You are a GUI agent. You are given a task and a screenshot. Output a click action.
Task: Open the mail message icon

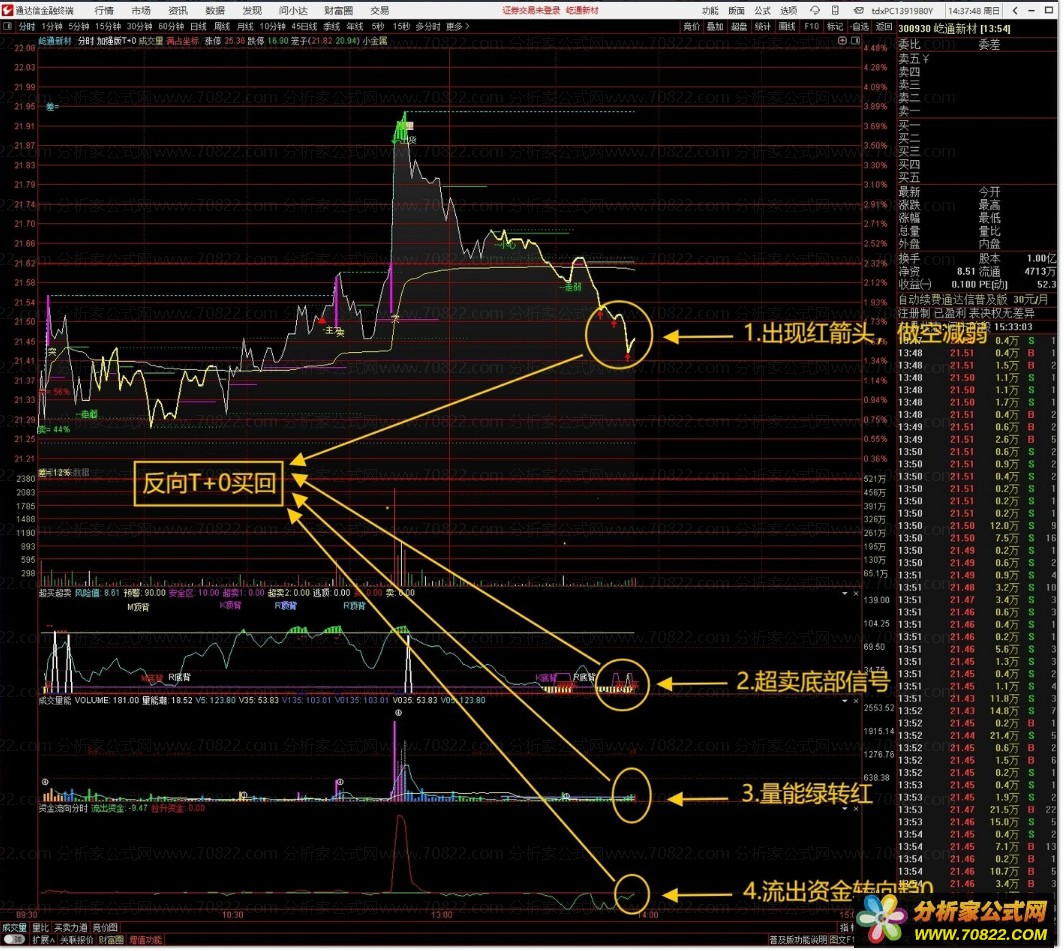click(x=859, y=11)
